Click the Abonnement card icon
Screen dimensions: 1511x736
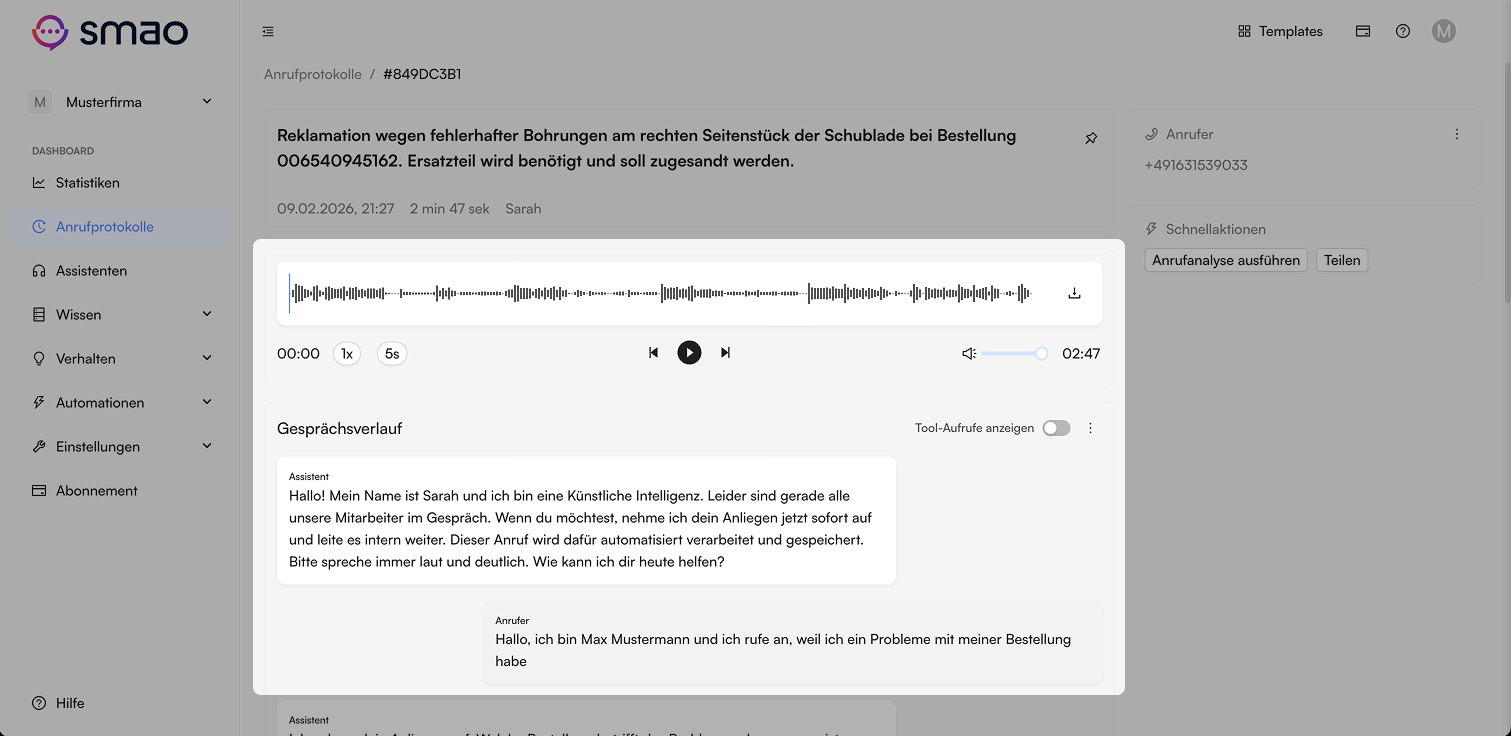click(39, 491)
